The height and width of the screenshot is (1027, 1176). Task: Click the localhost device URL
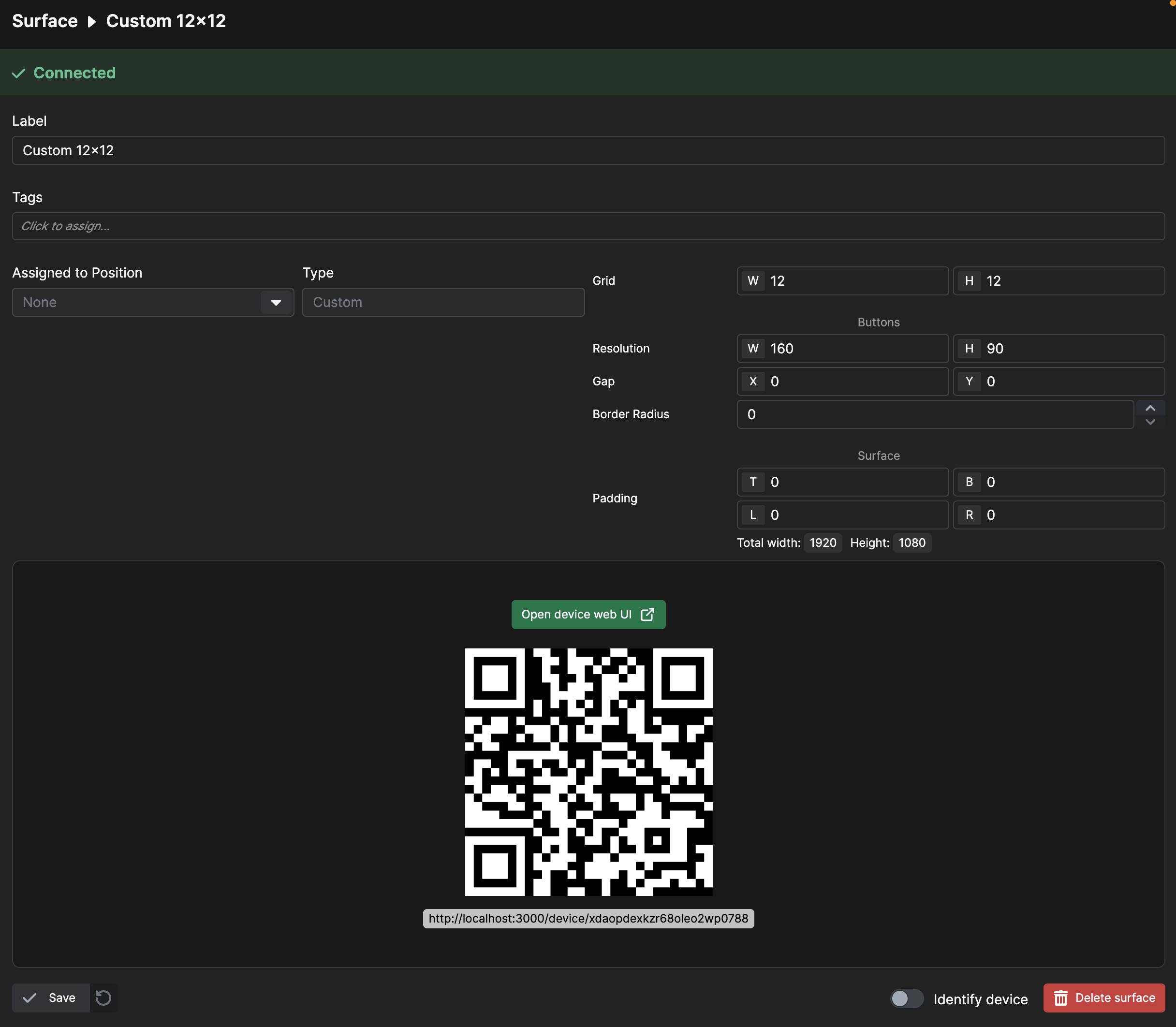(x=588, y=919)
